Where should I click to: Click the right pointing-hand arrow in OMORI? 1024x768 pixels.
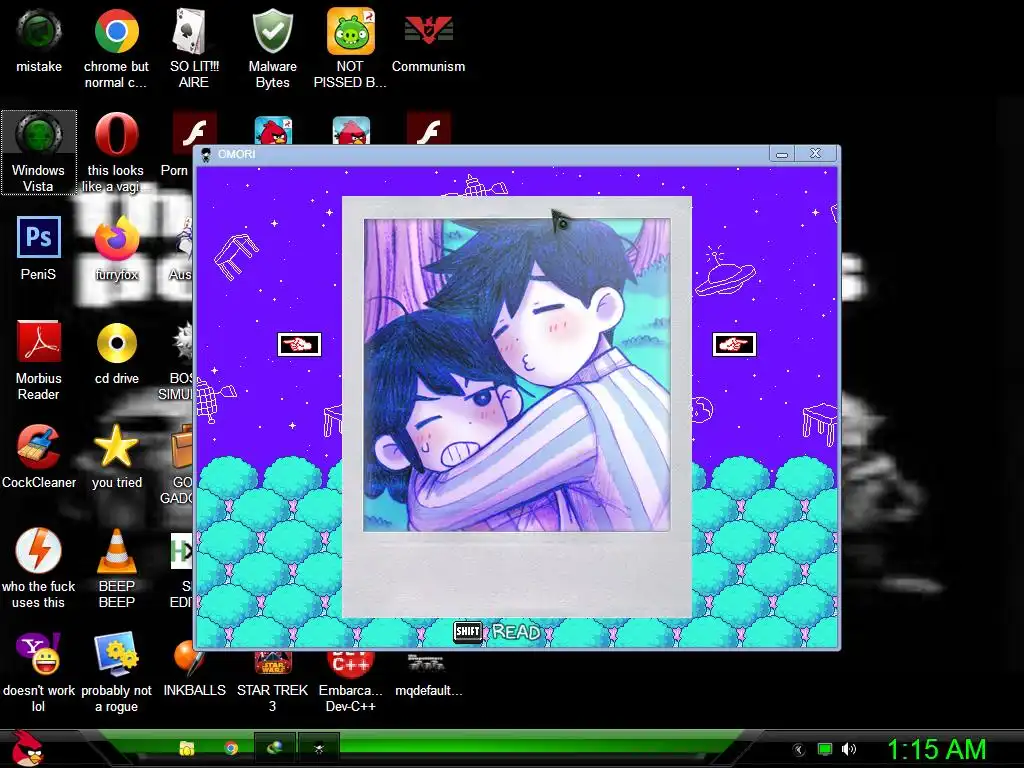(734, 344)
